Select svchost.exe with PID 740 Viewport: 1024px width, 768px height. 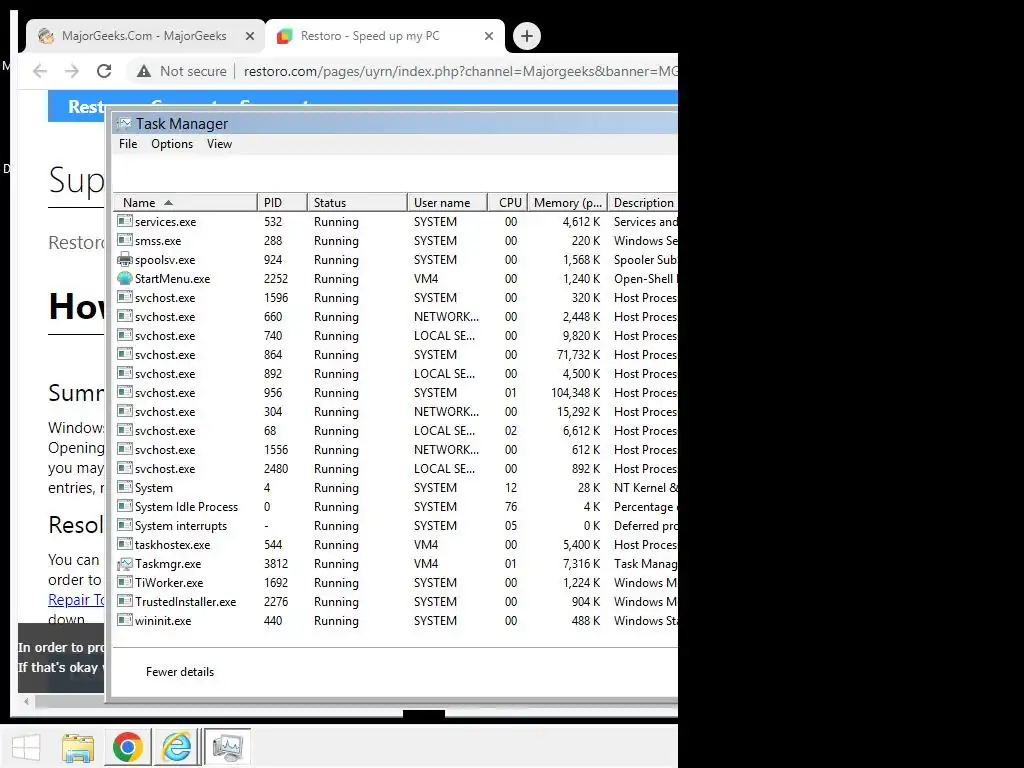click(x=396, y=336)
